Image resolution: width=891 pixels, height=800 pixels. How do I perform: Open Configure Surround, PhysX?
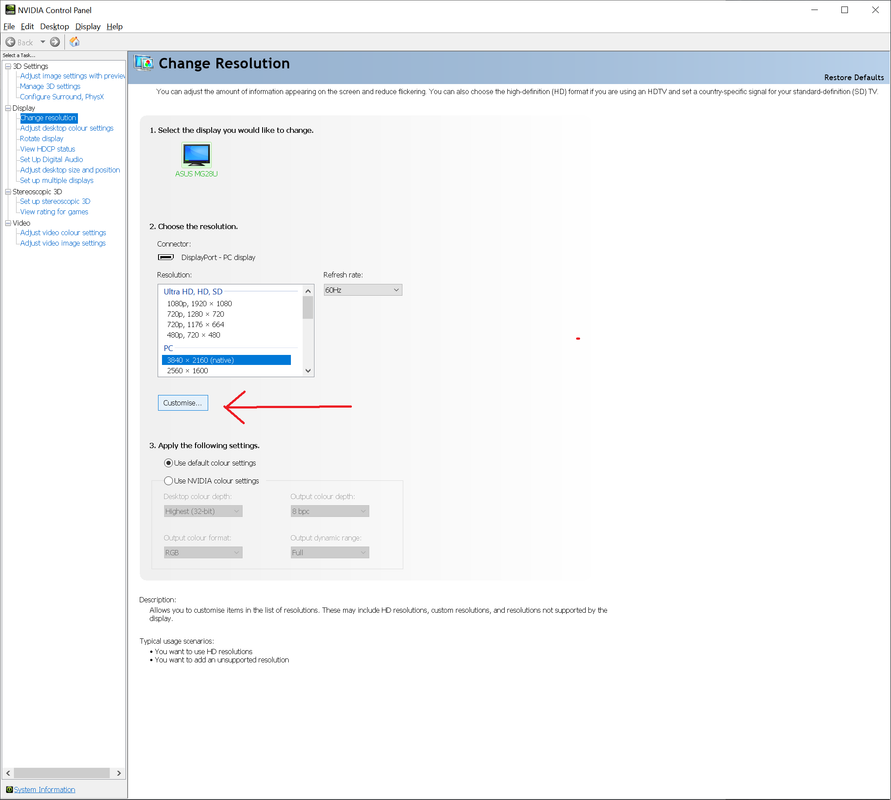coord(62,97)
